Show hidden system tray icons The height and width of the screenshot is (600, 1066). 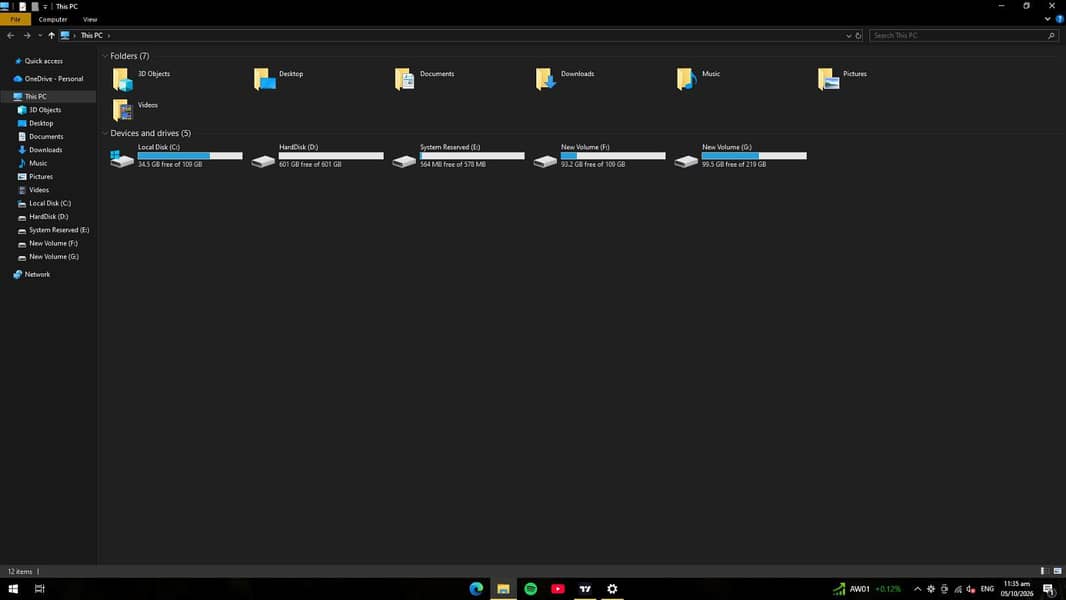(917, 589)
